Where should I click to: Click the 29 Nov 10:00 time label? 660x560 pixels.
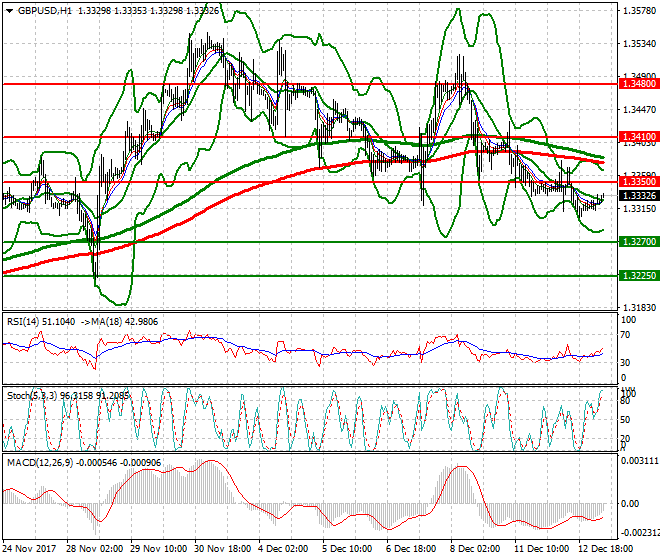159,549
